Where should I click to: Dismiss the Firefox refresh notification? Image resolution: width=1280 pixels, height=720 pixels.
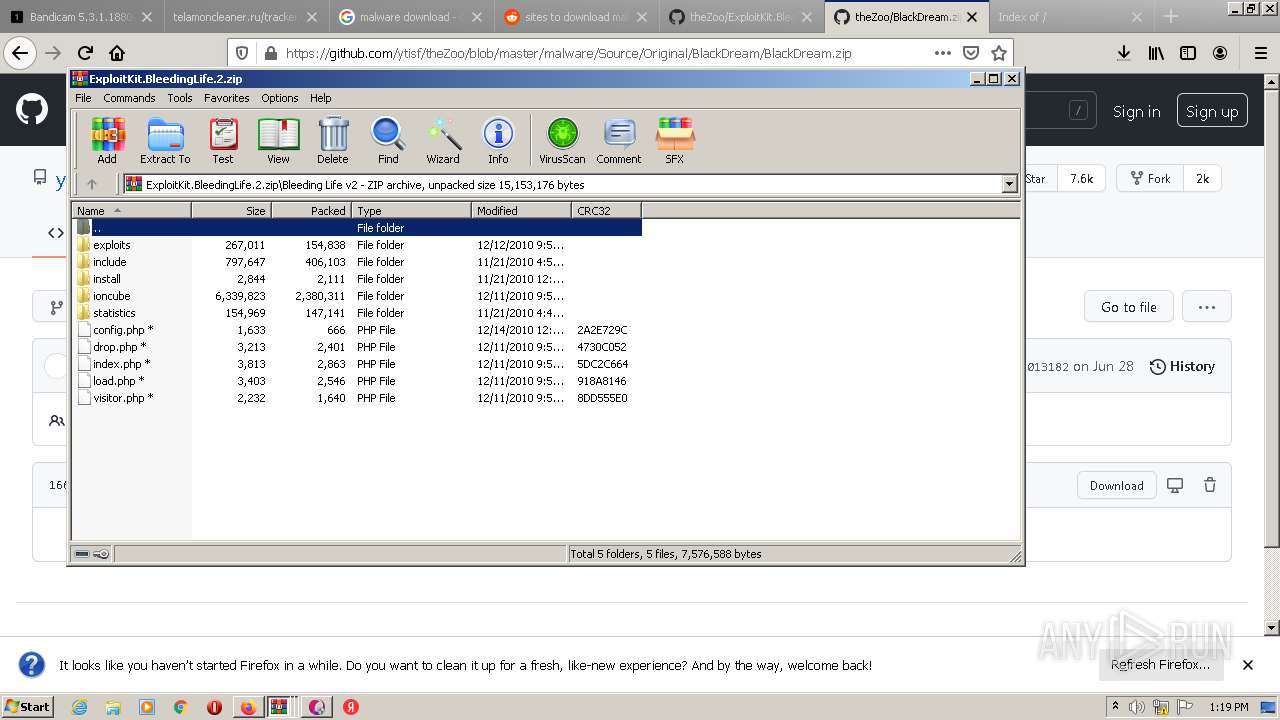pyautogui.click(x=1248, y=665)
